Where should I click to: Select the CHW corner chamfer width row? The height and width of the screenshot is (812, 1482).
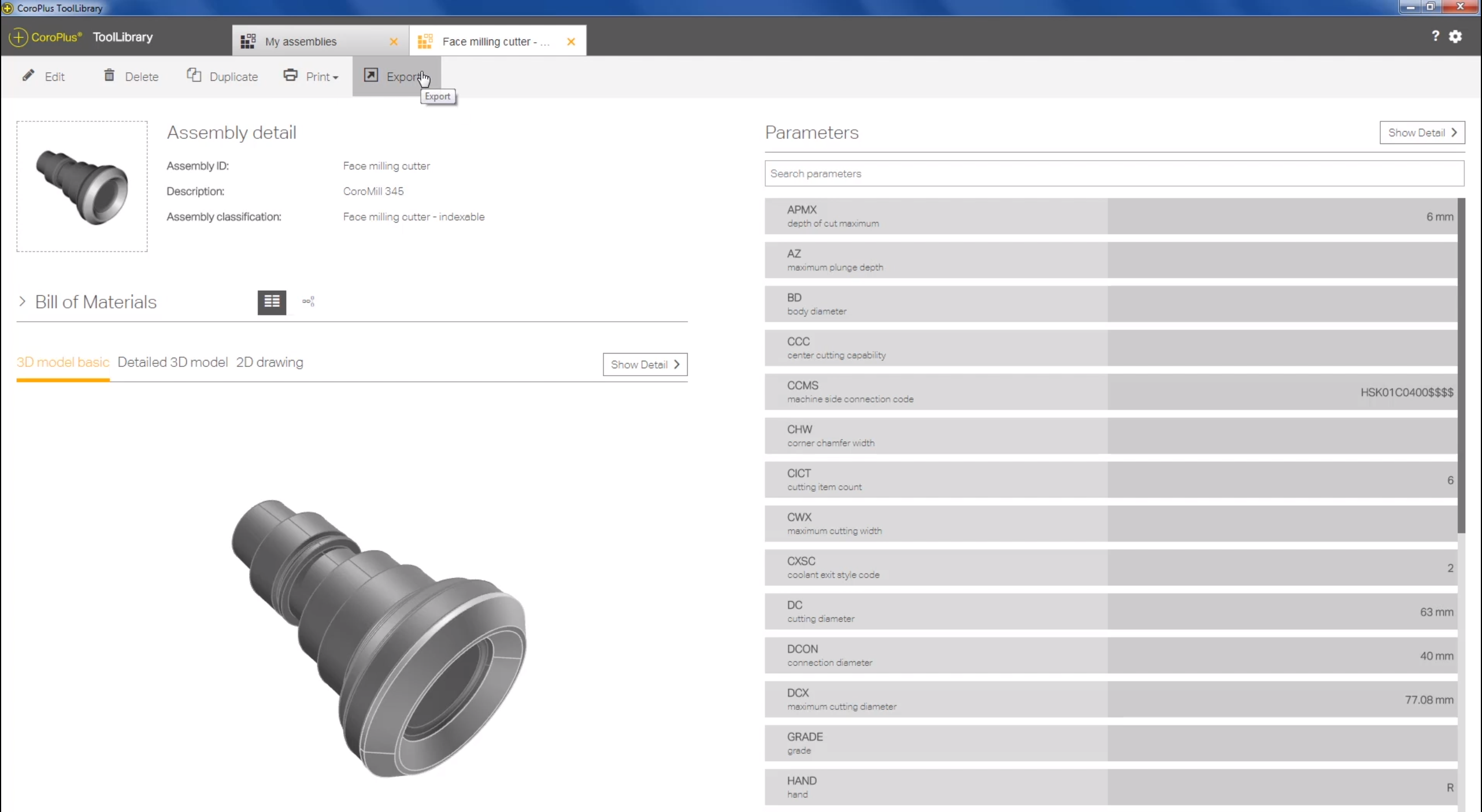point(1110,436)
